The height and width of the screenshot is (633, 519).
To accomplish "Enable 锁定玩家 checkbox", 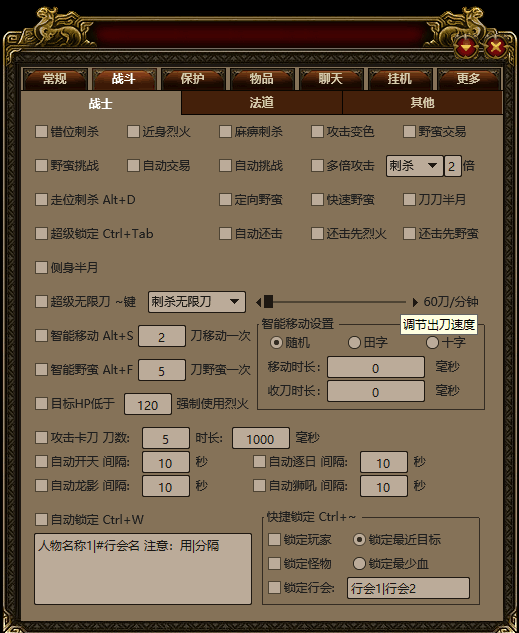I will [x=274, y=539].
